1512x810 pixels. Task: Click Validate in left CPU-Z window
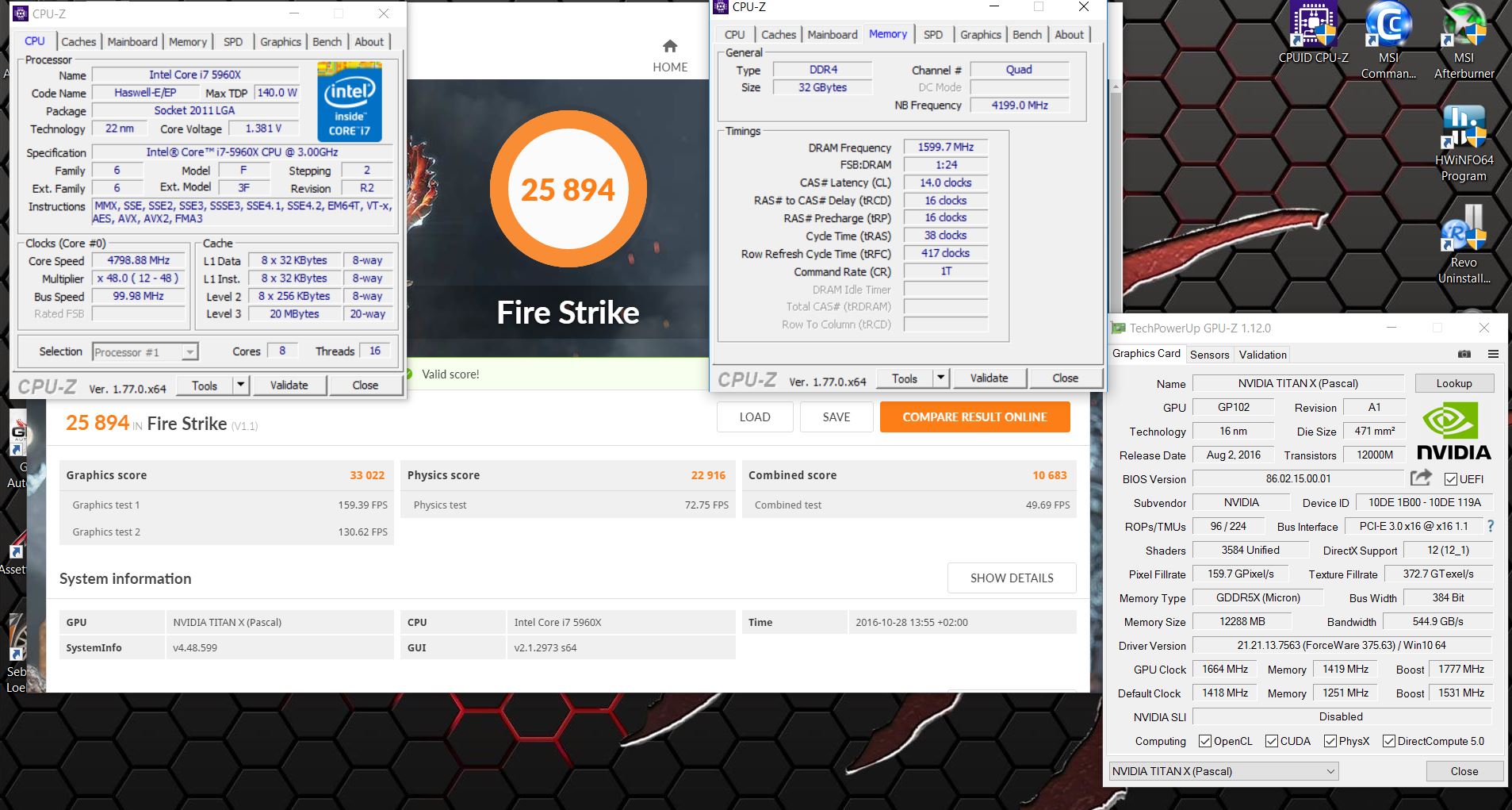(x=289, y=385)
